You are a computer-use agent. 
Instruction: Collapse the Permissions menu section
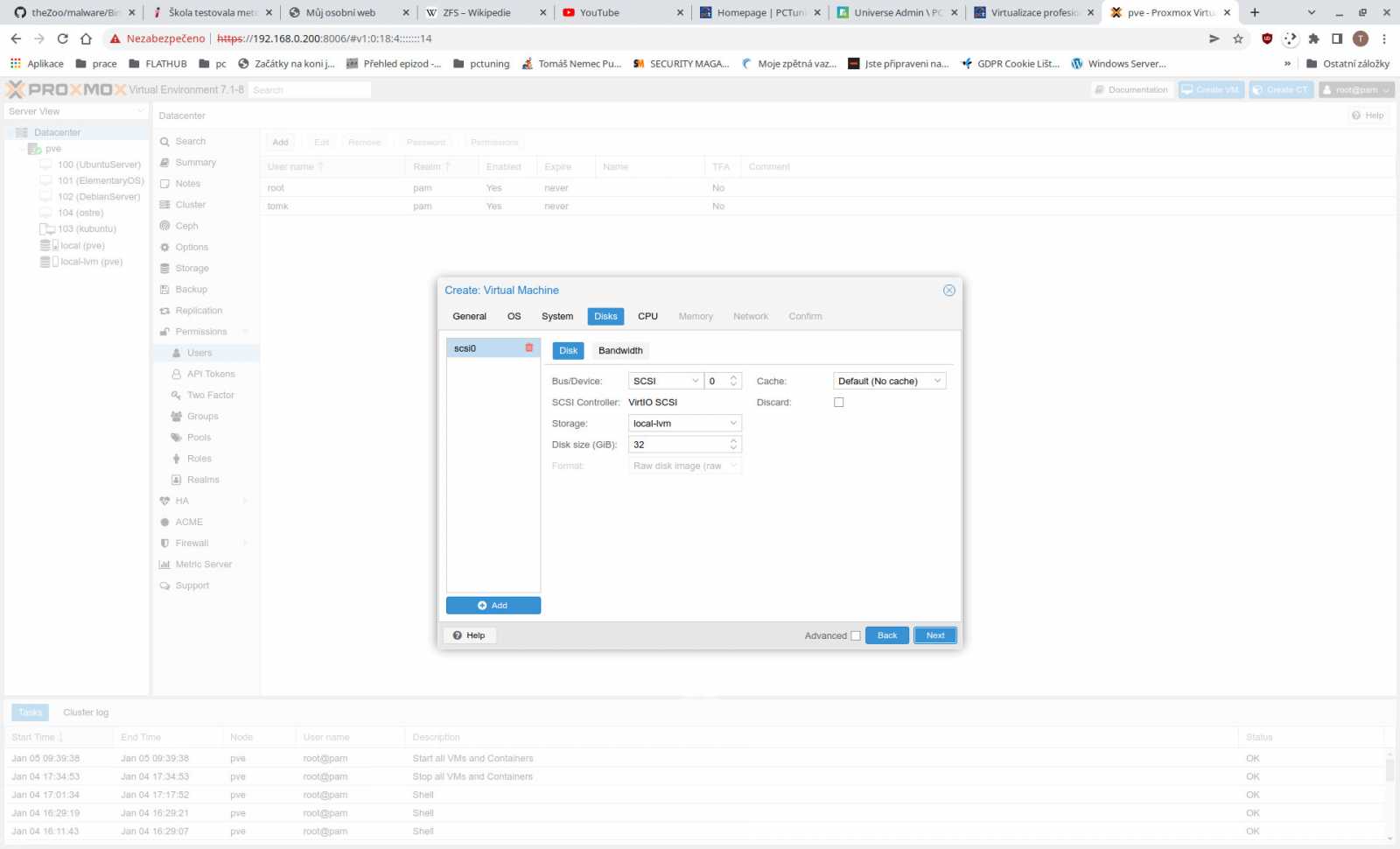[245, 332]
